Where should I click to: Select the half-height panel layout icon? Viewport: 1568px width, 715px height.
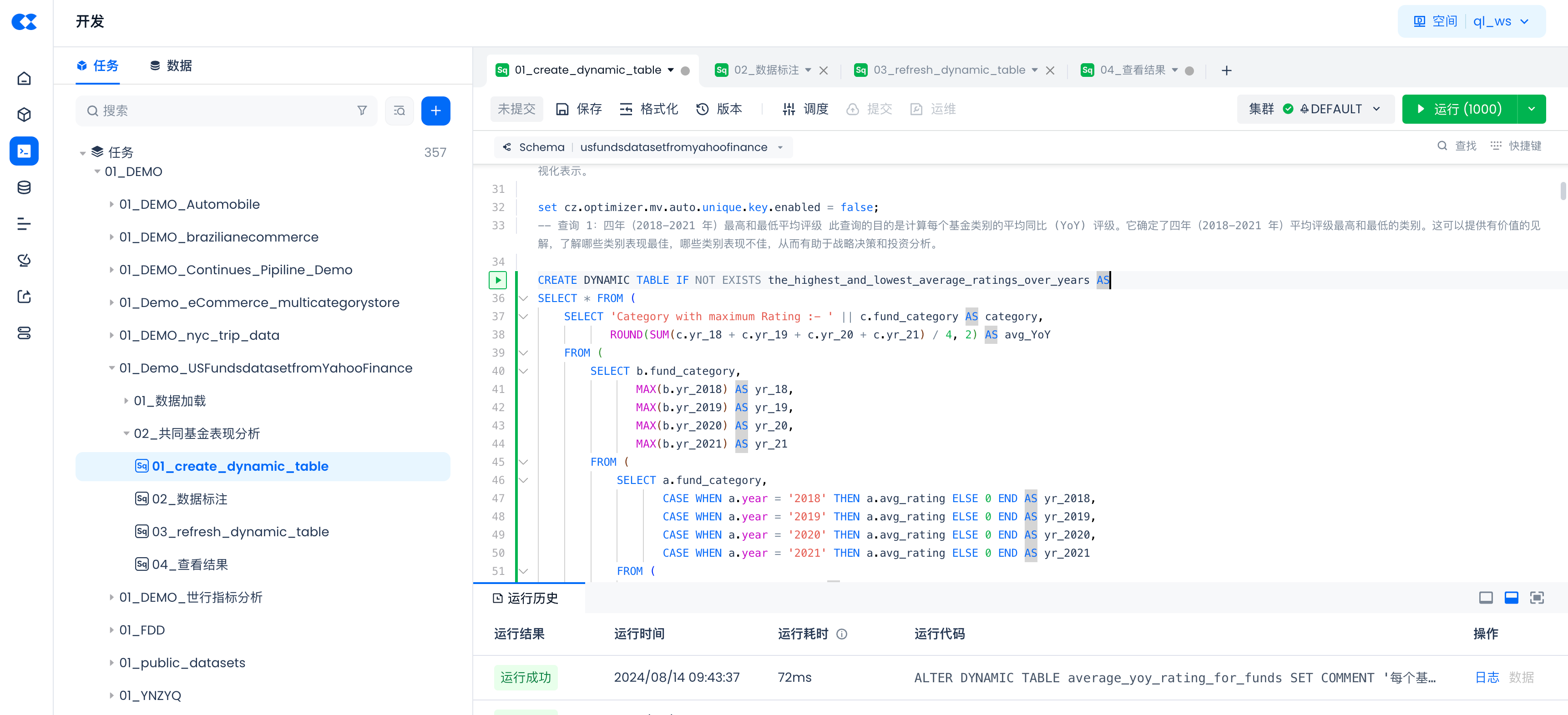pyautogui.click(x=1512, y=598)
